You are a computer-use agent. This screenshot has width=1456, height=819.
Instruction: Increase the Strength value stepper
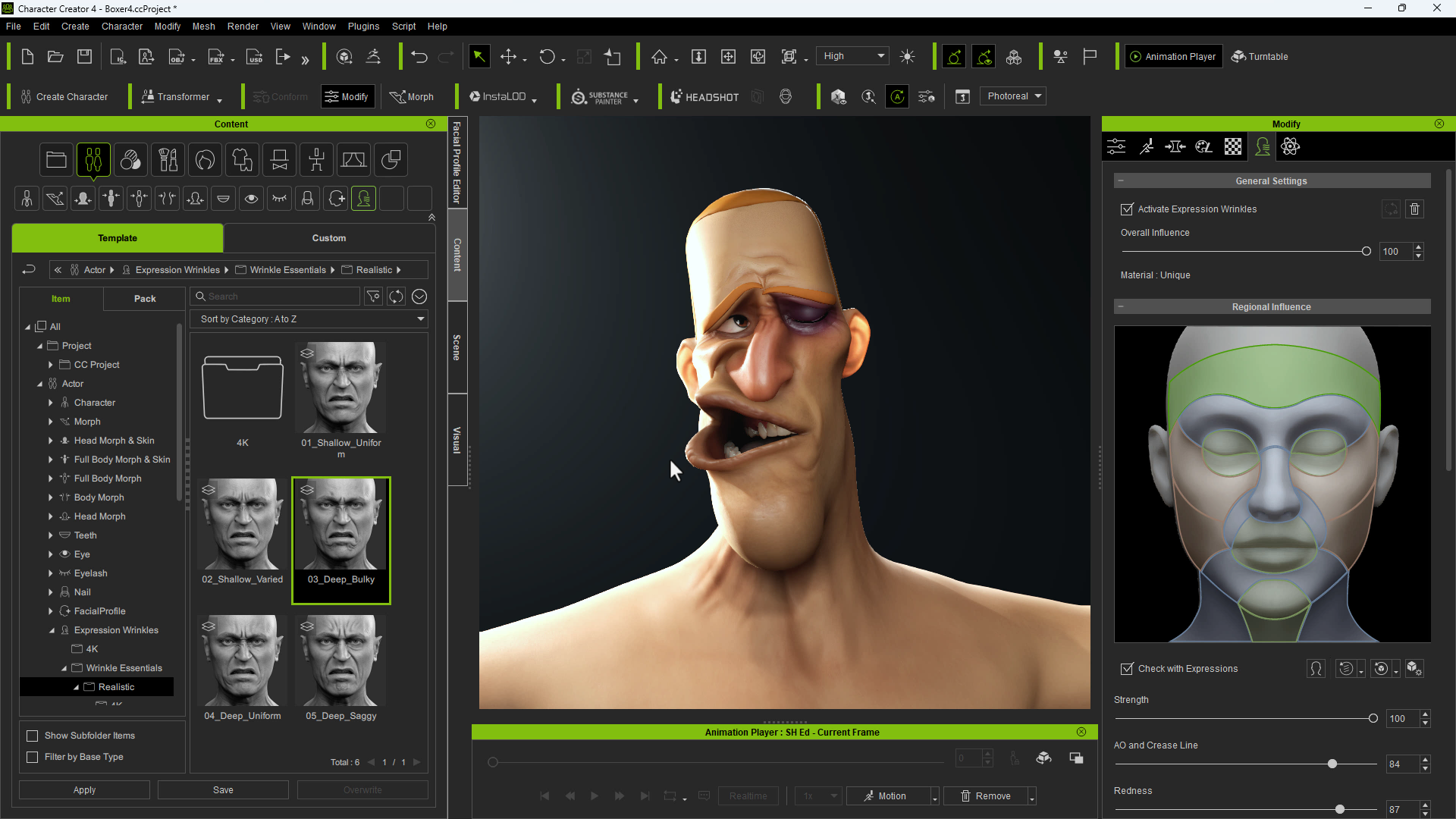tap(1426, 714)
